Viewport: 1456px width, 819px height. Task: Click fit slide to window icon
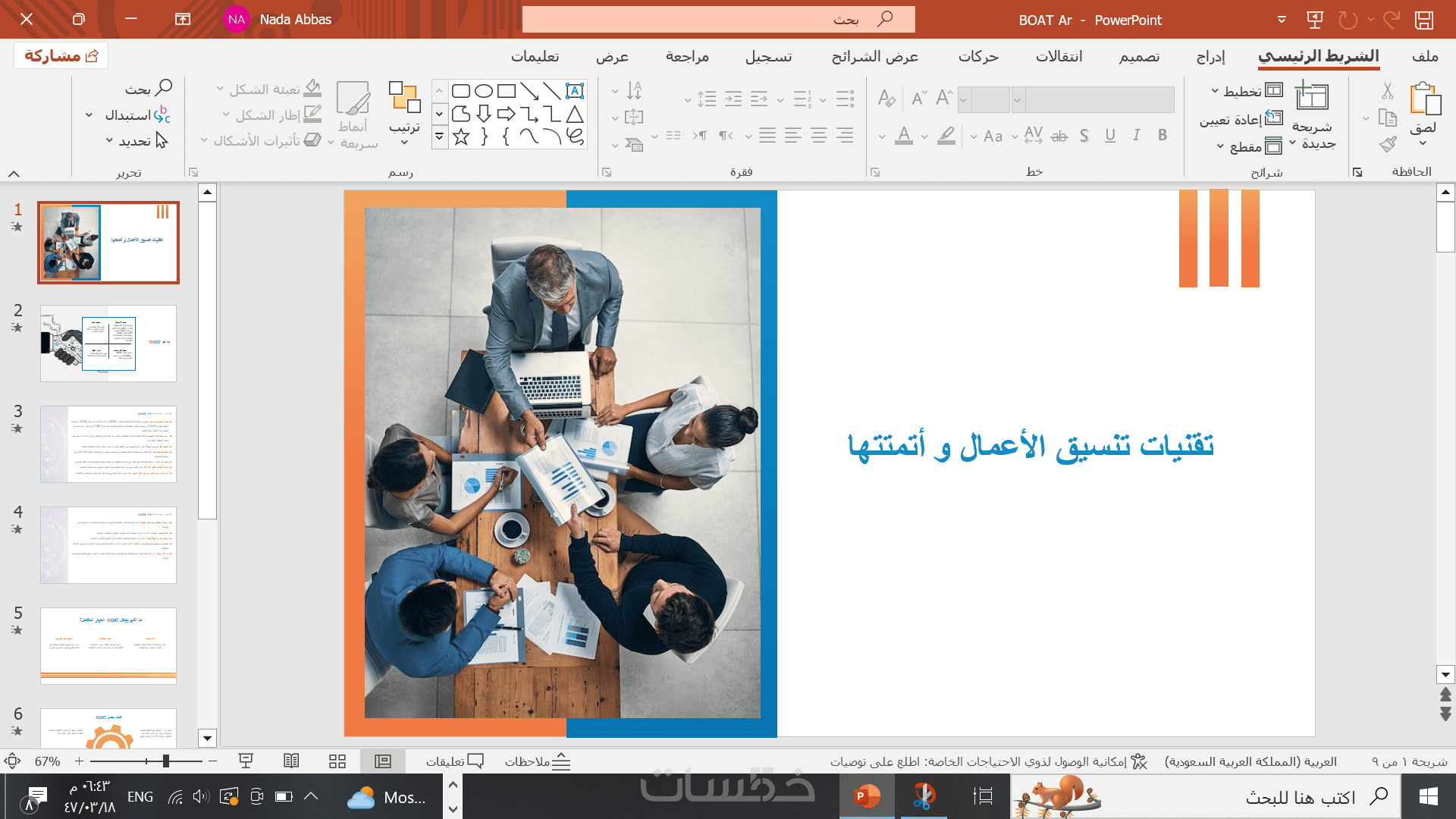13,761
